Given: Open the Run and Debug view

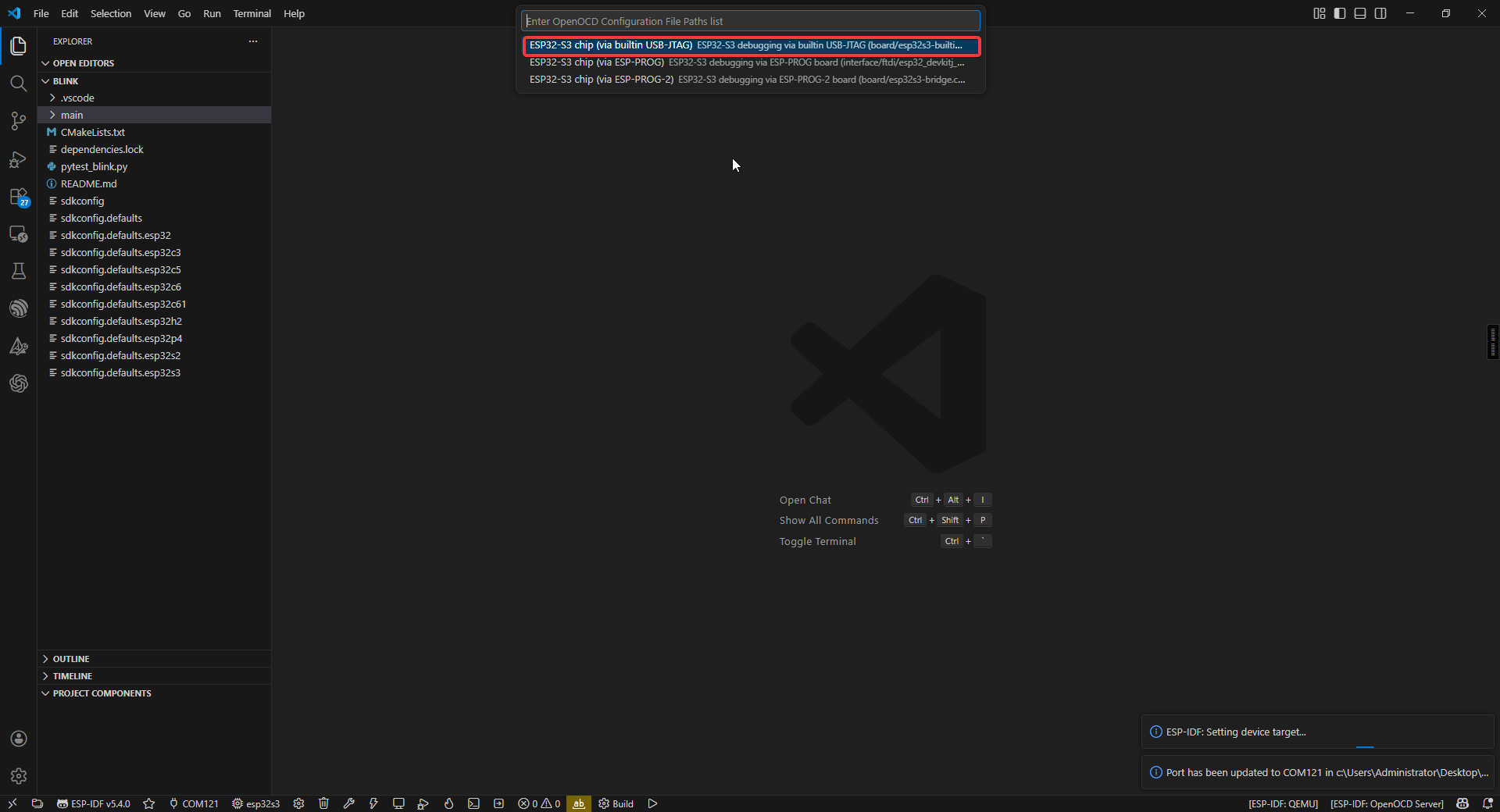Looking at the screenshot, I should 19,159.
